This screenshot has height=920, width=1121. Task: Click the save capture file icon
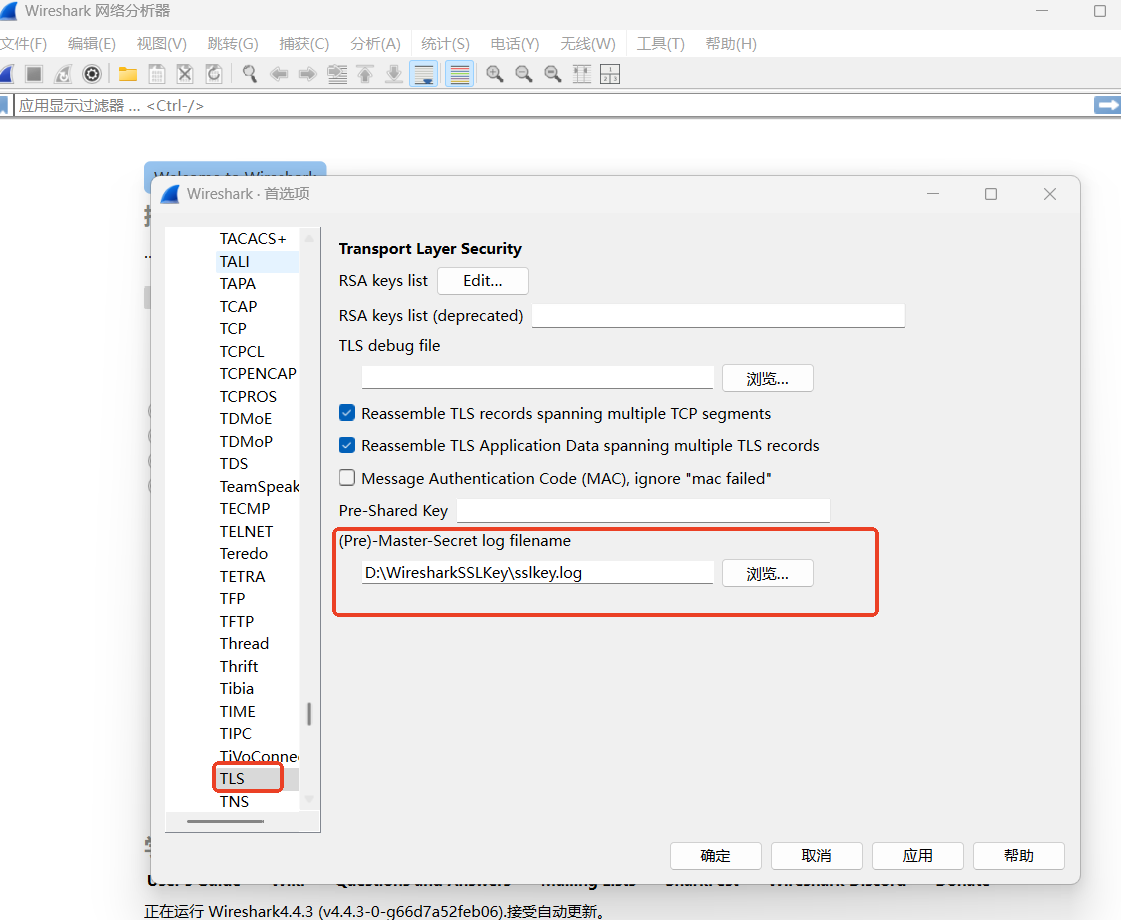(x=157, y=74)
